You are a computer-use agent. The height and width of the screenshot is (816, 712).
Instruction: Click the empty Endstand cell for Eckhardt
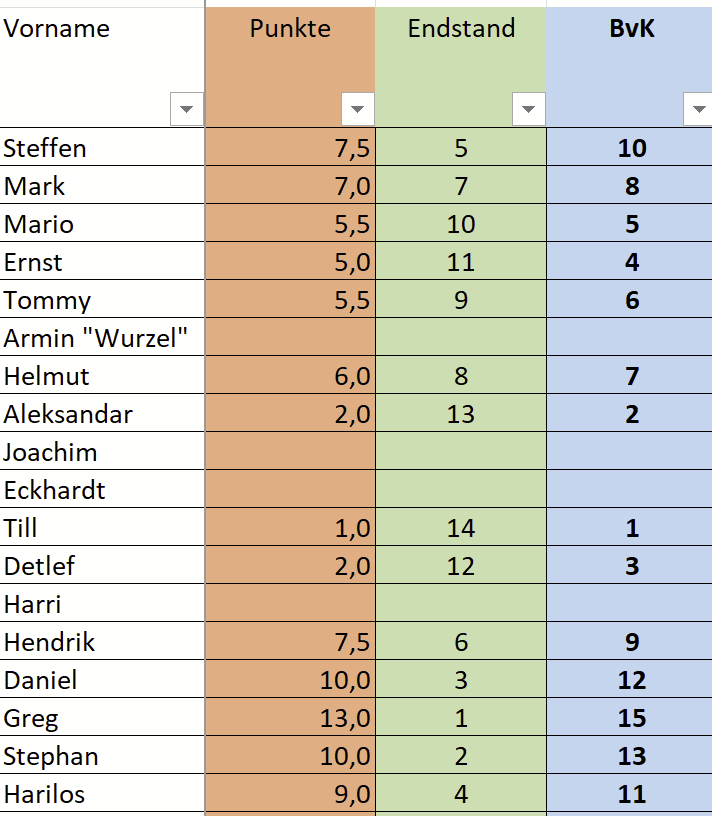click(461, 491)
